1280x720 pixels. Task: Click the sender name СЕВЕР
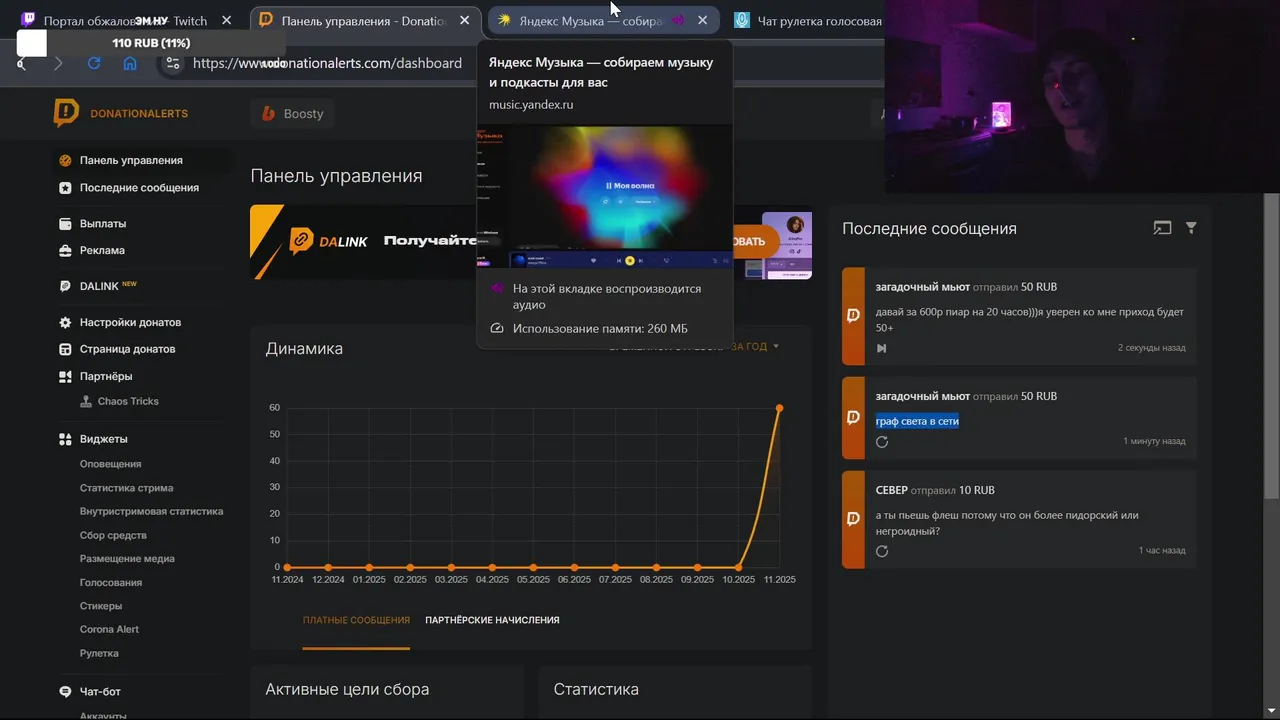[x=892, y=490]
